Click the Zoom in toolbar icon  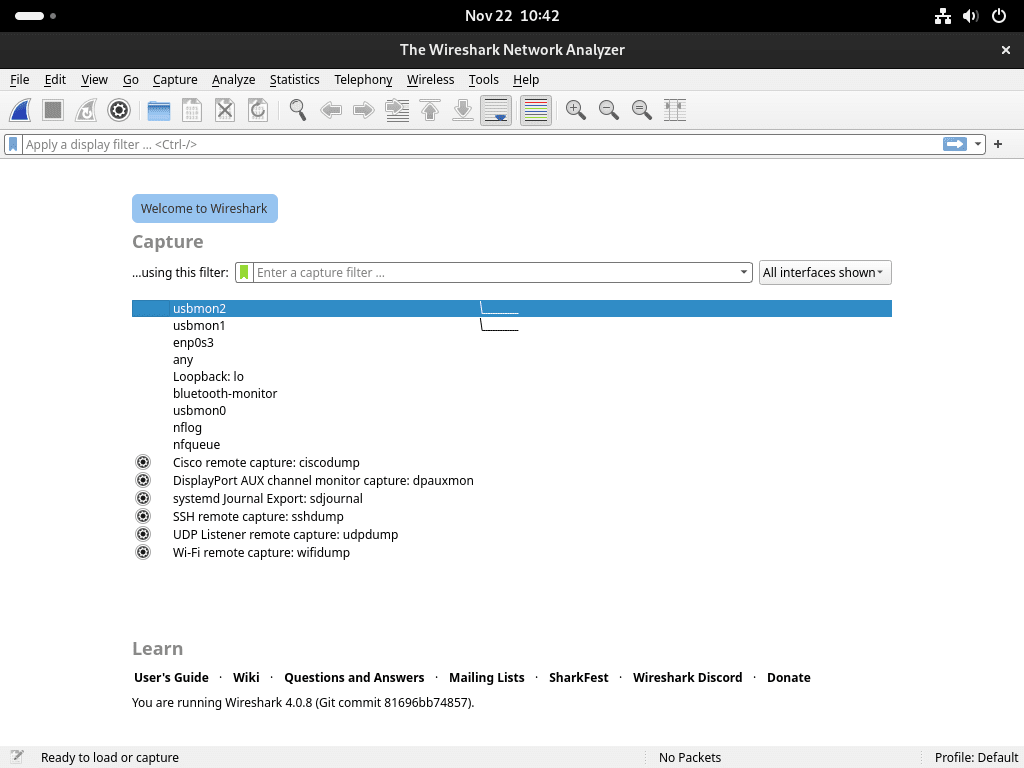click(x=575, y=110)
